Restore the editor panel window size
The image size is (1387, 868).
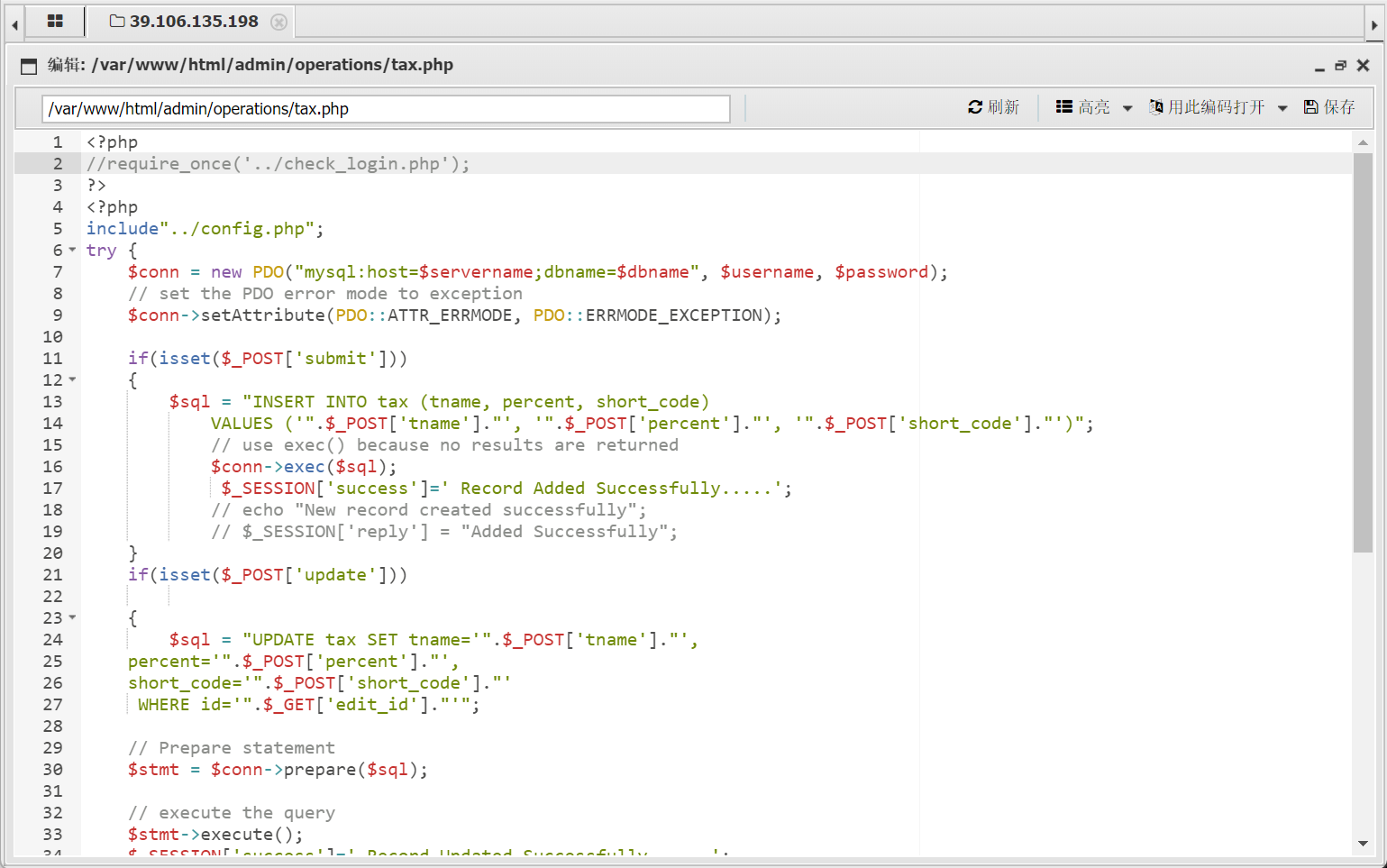coord(1341,66)
